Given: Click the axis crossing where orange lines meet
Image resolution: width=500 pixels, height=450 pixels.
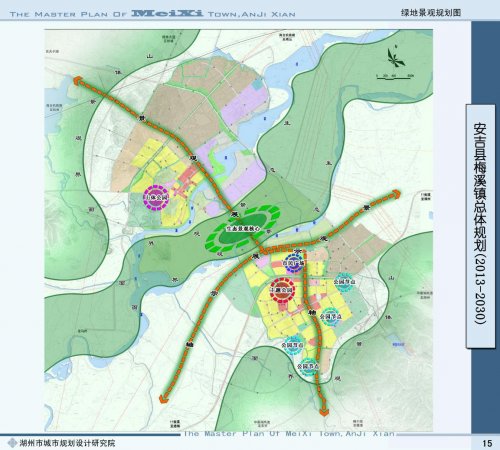Looking at the screenshot, I should pos(262,250).
